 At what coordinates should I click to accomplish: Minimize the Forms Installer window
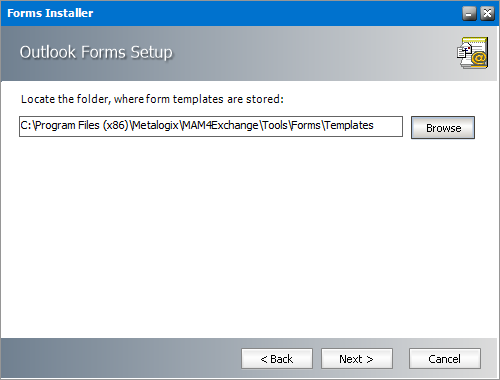[x=469, y=14]
